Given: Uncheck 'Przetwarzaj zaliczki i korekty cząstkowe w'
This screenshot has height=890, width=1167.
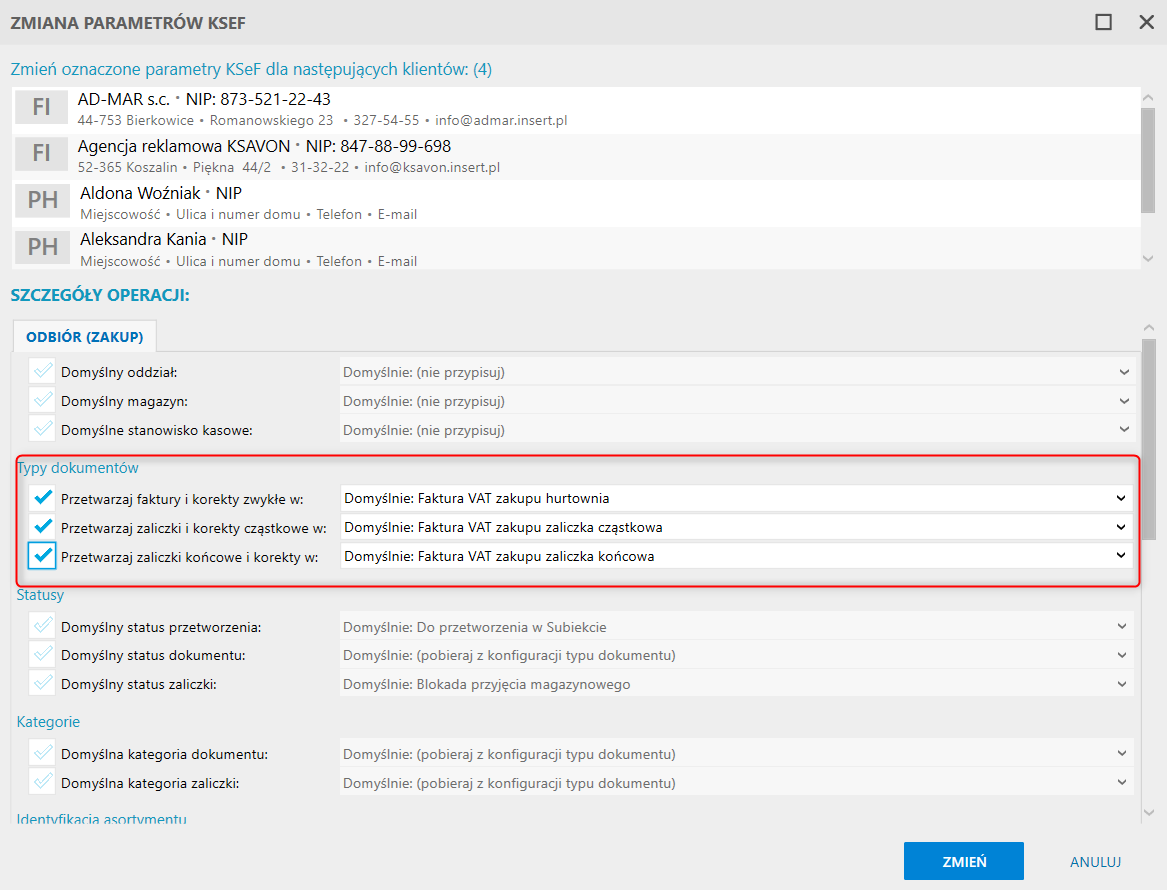Looking at the screenshot, I should (42, 527).
